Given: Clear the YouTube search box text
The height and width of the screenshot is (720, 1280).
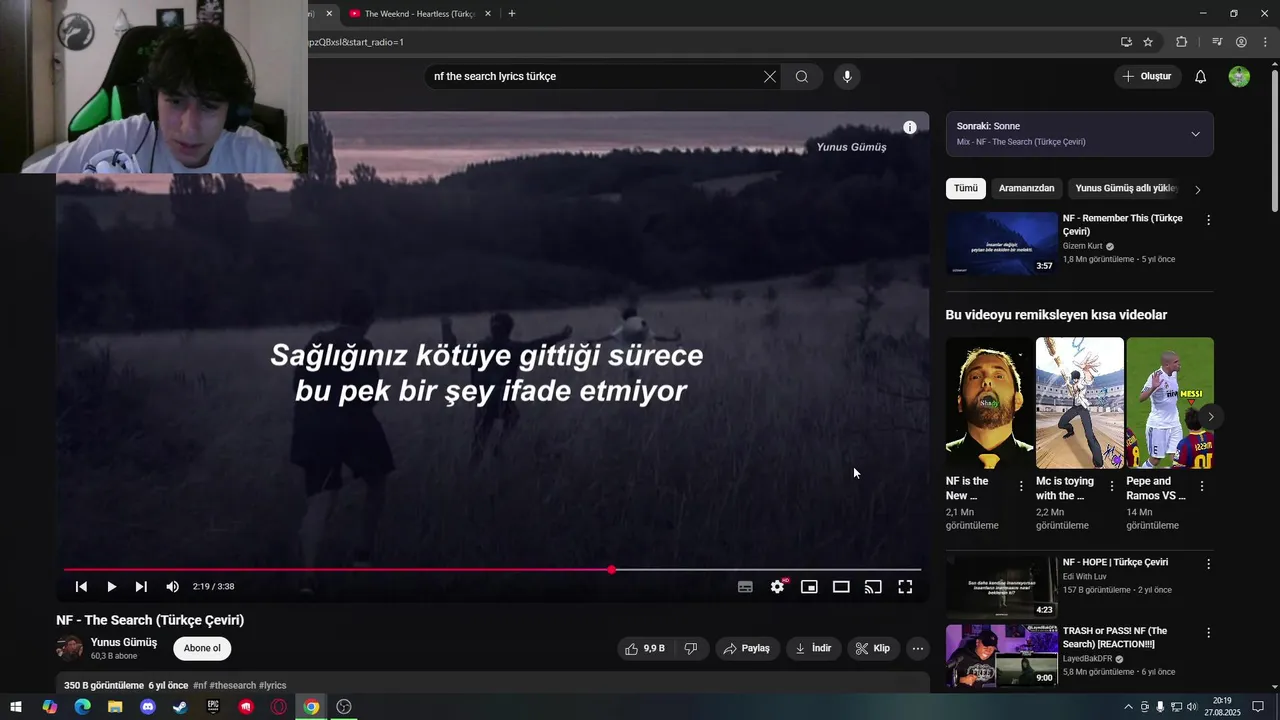Looking at the screenshot, I should (x=770, y=77).
